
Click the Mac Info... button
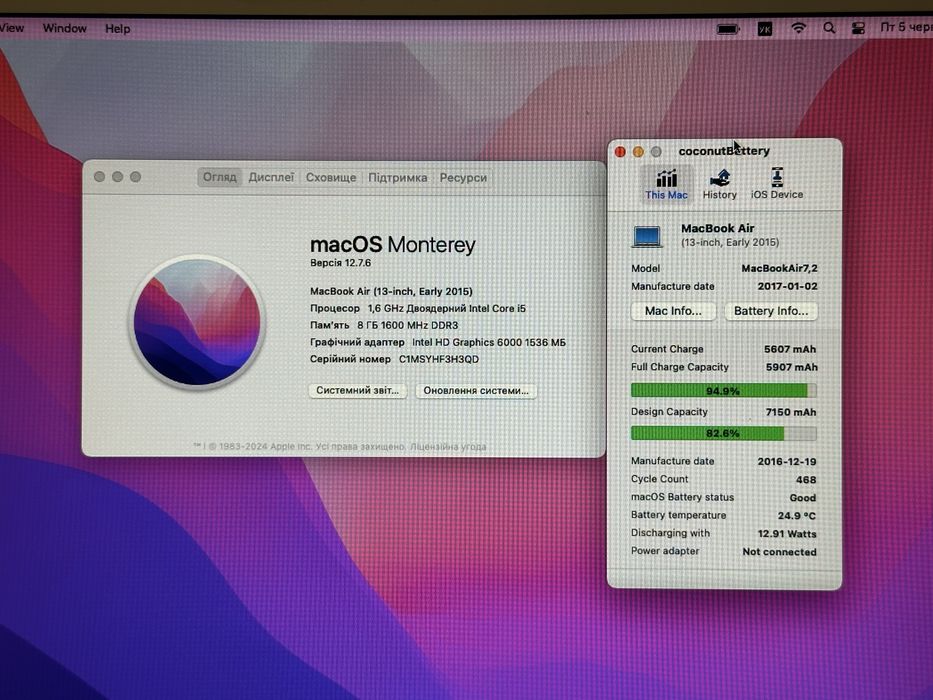[673, 311]
